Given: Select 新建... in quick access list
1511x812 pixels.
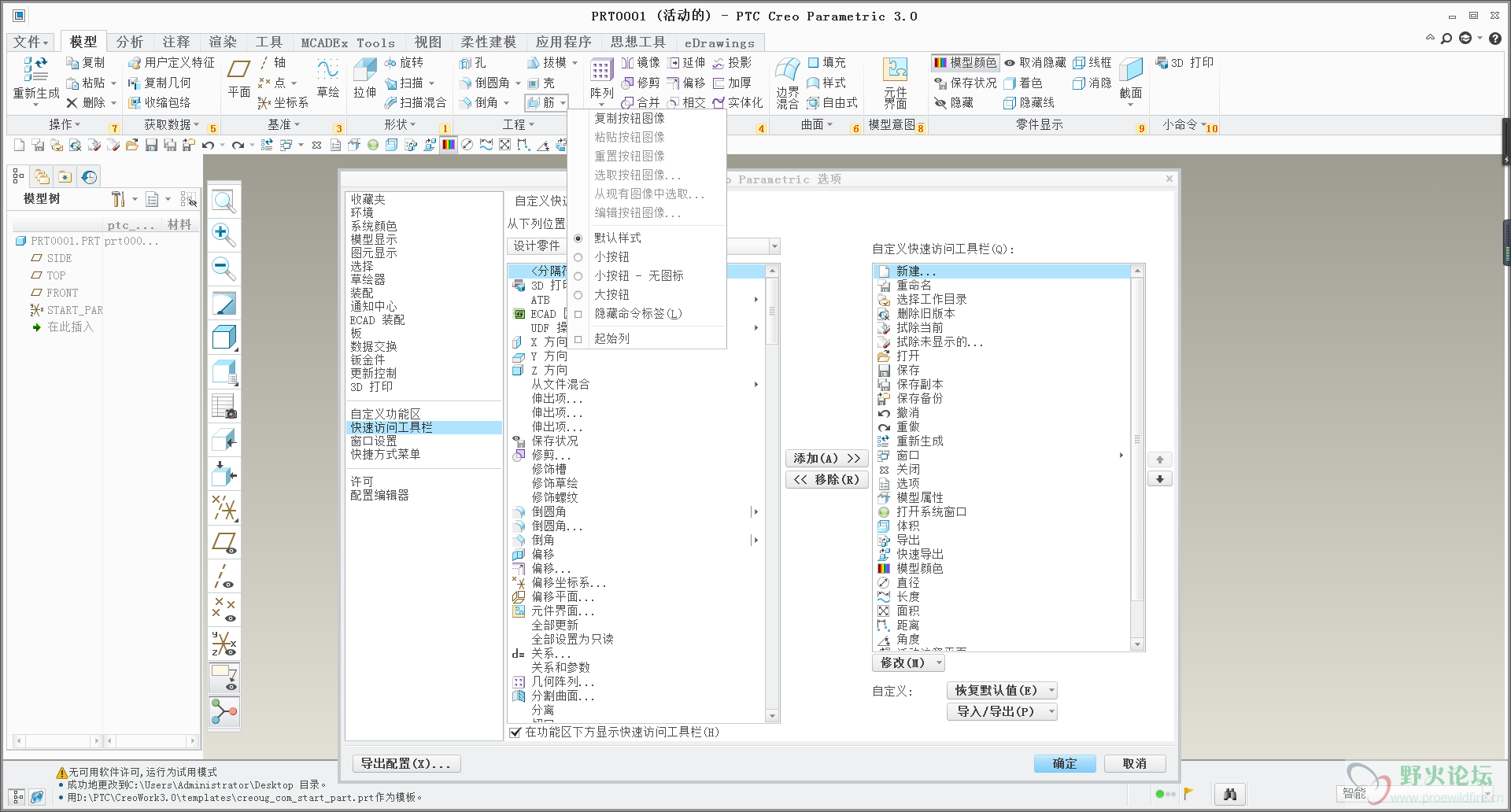Looking at the screenshot, I should click(x=1003, y=271).
